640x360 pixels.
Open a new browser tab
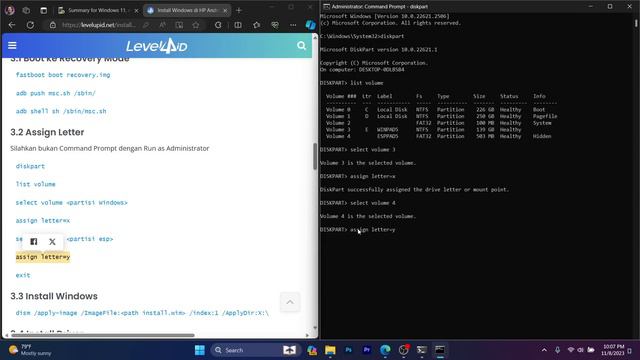[x=239, y=10]
